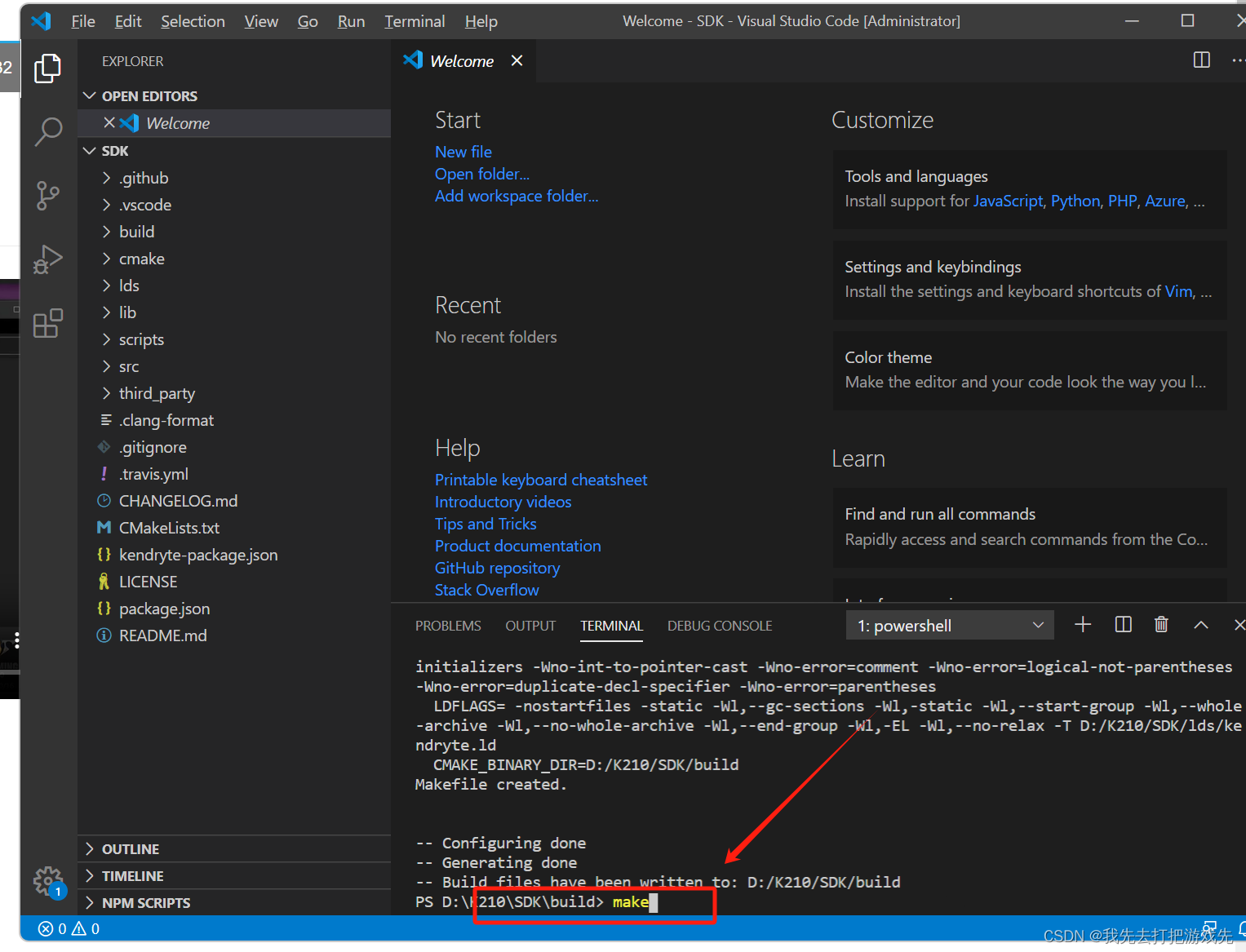1246x952 pixels.
Task: Open the Color theme card
Action: (x=1030, y=370)
